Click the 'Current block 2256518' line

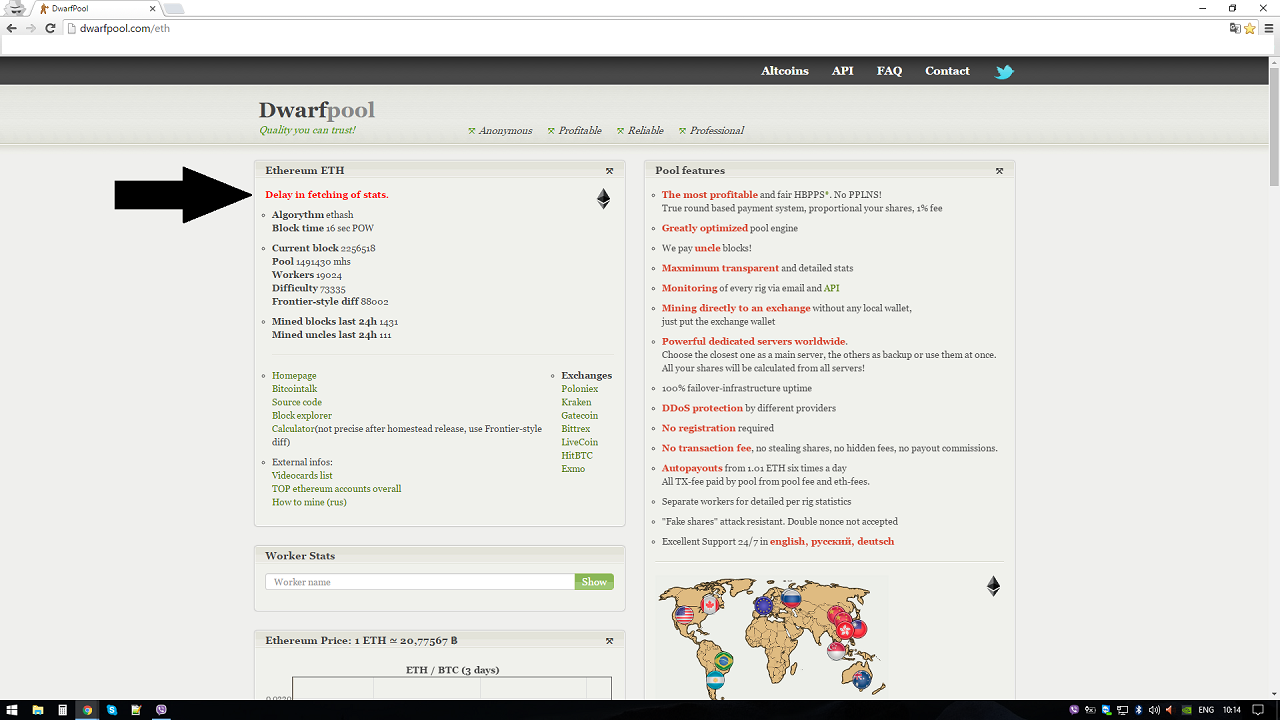tap(324, 248)
